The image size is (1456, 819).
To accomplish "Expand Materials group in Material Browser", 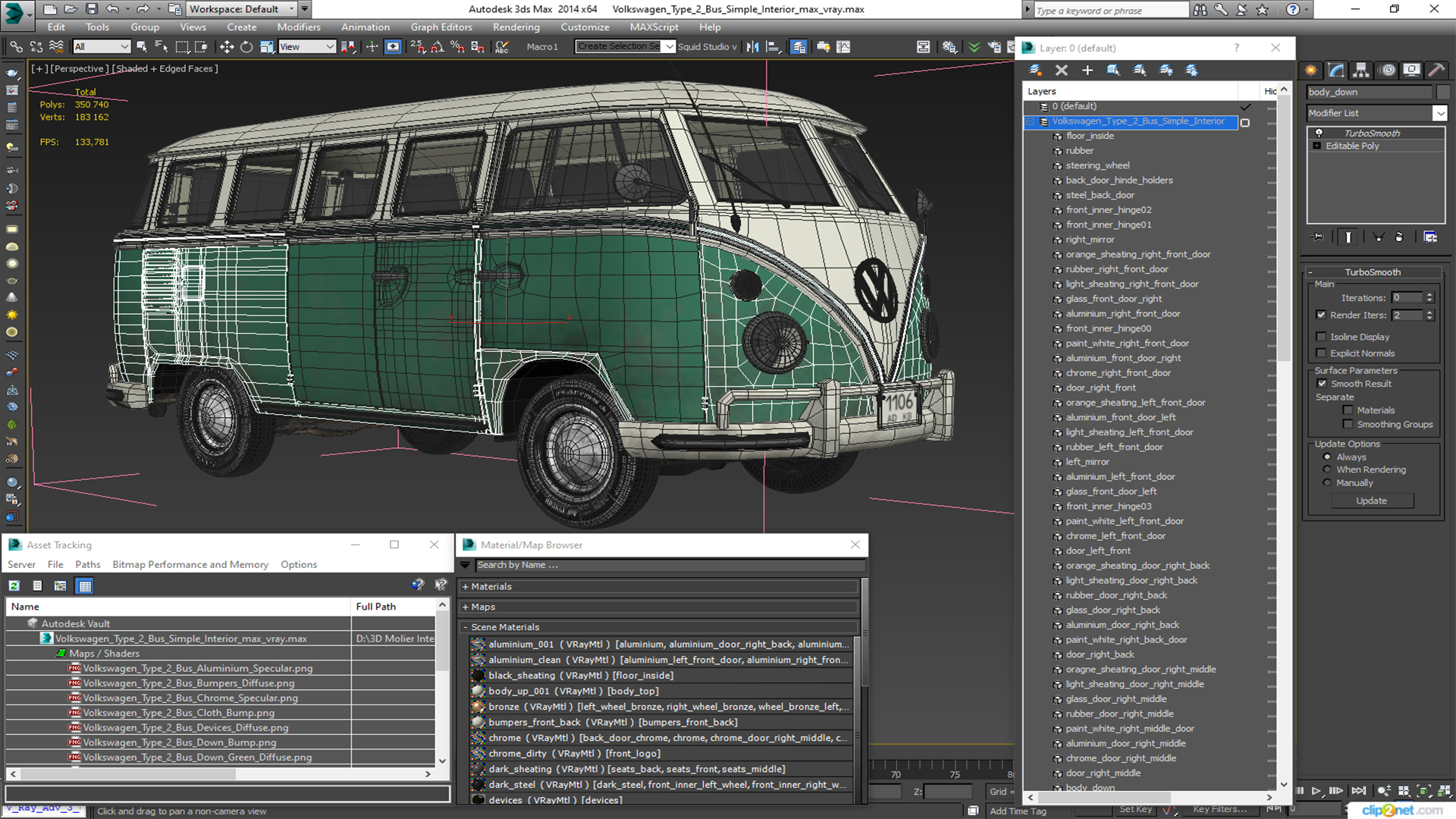I will [466, 586].
